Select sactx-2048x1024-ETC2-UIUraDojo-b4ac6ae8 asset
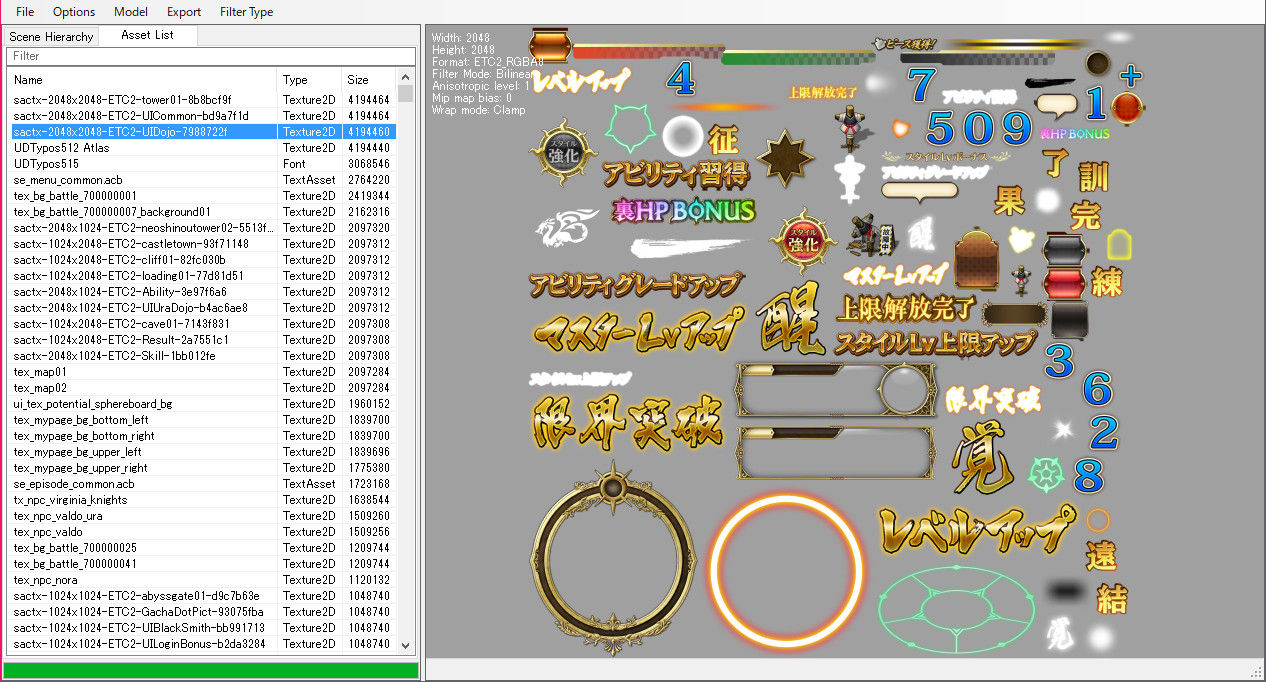Image resolution: width=1266 pixels, height=682 pixels. pos(203,308)
